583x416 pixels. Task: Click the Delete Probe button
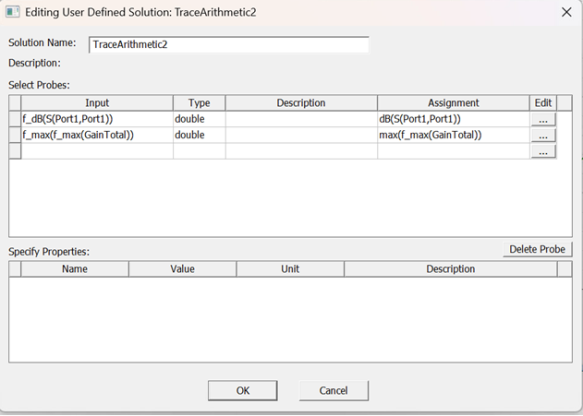[537, 249]
